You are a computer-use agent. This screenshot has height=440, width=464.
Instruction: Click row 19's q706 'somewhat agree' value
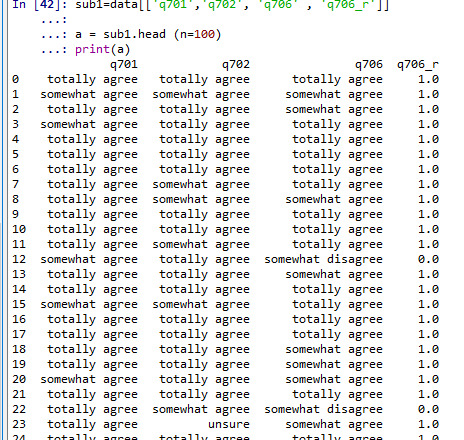[x=334, y=365]
